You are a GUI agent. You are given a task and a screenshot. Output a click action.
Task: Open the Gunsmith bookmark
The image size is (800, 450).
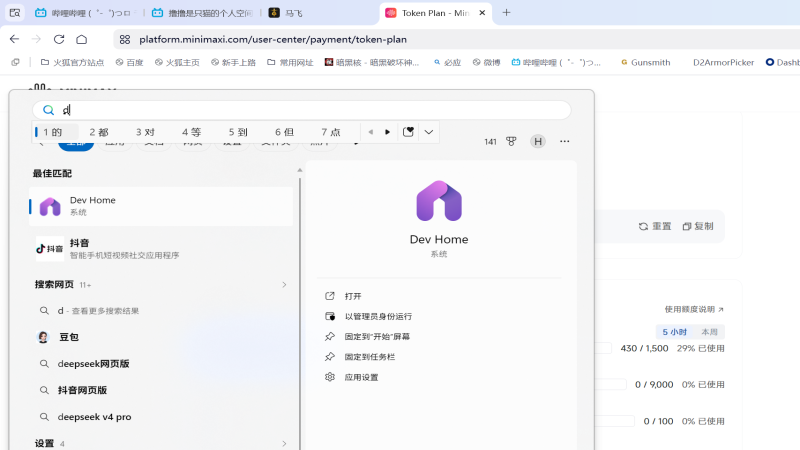pyautogui.click(x=645, y=62)
